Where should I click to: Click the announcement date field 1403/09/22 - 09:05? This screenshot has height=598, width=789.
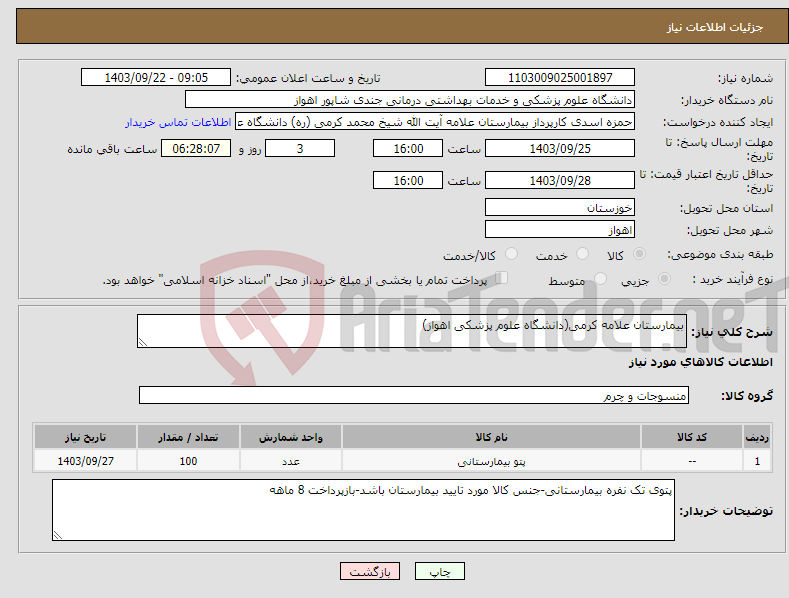click(x=156, y=78)
